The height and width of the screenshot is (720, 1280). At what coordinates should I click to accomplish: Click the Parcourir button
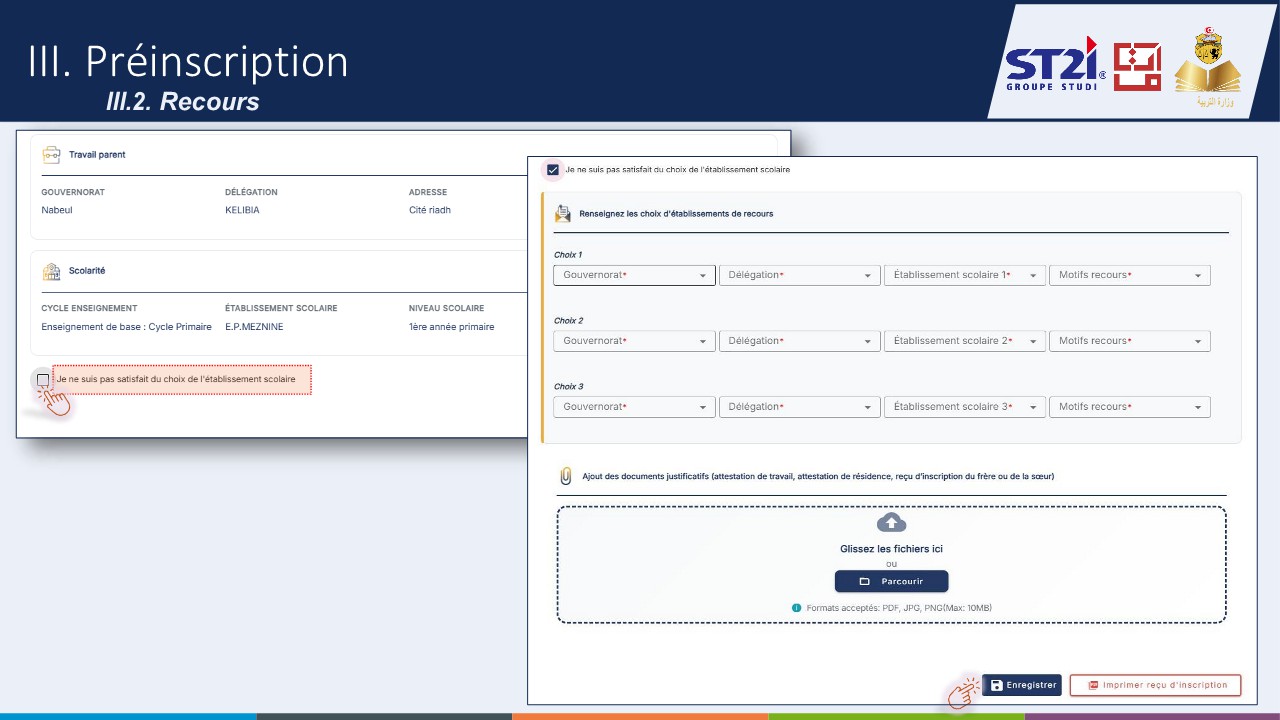[891, 581]
